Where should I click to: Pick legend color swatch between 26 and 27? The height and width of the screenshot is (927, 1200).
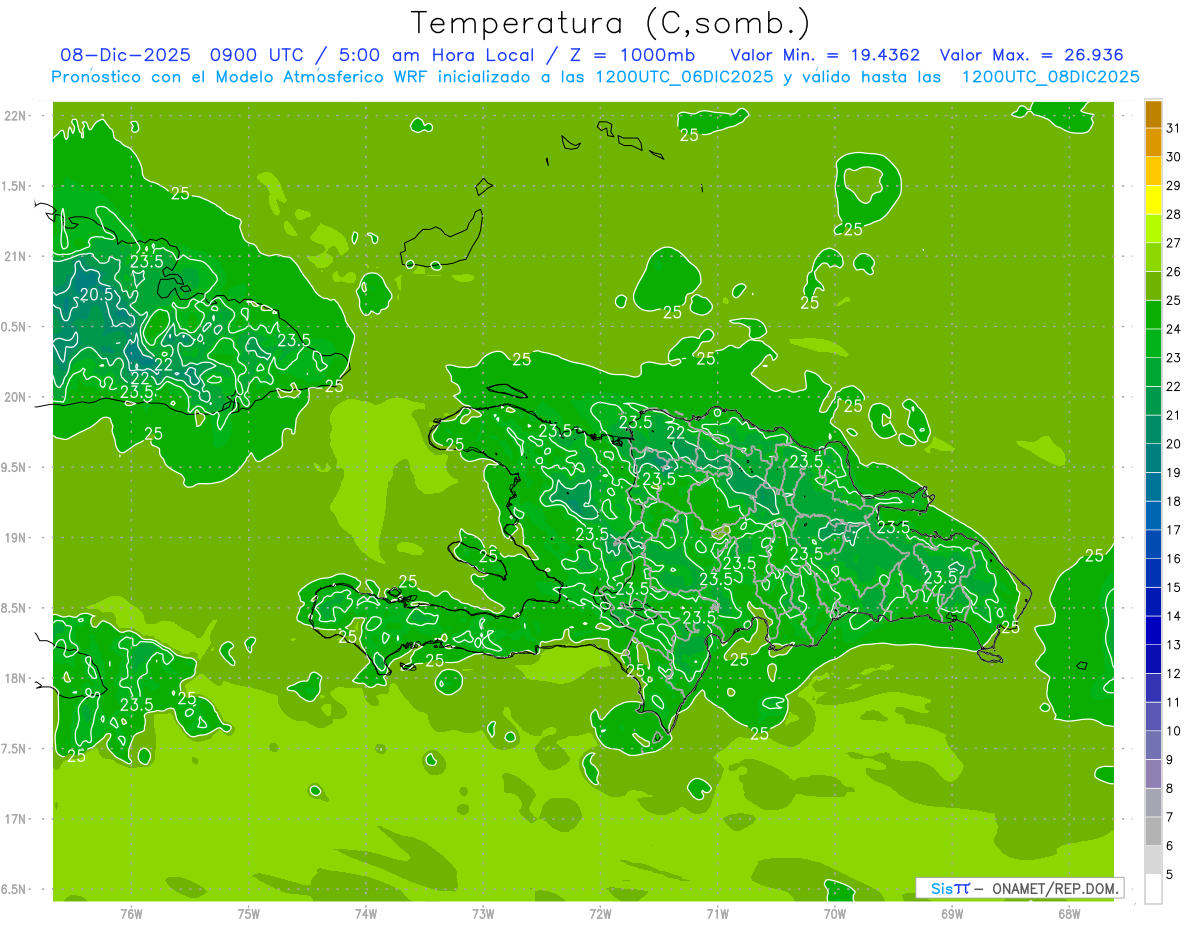[1153, 257]
